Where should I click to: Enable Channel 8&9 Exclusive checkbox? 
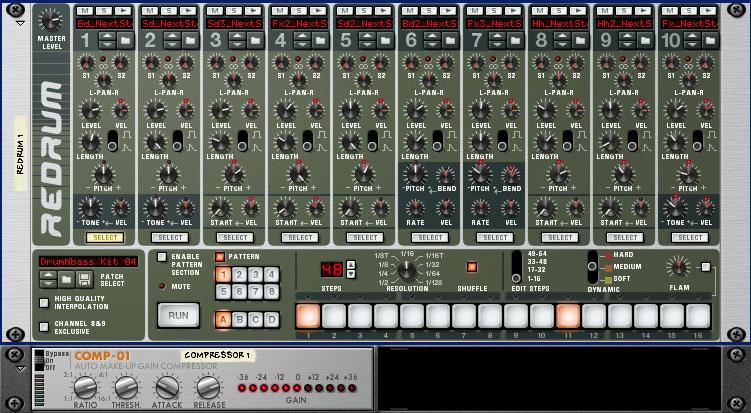coord(44,327)
